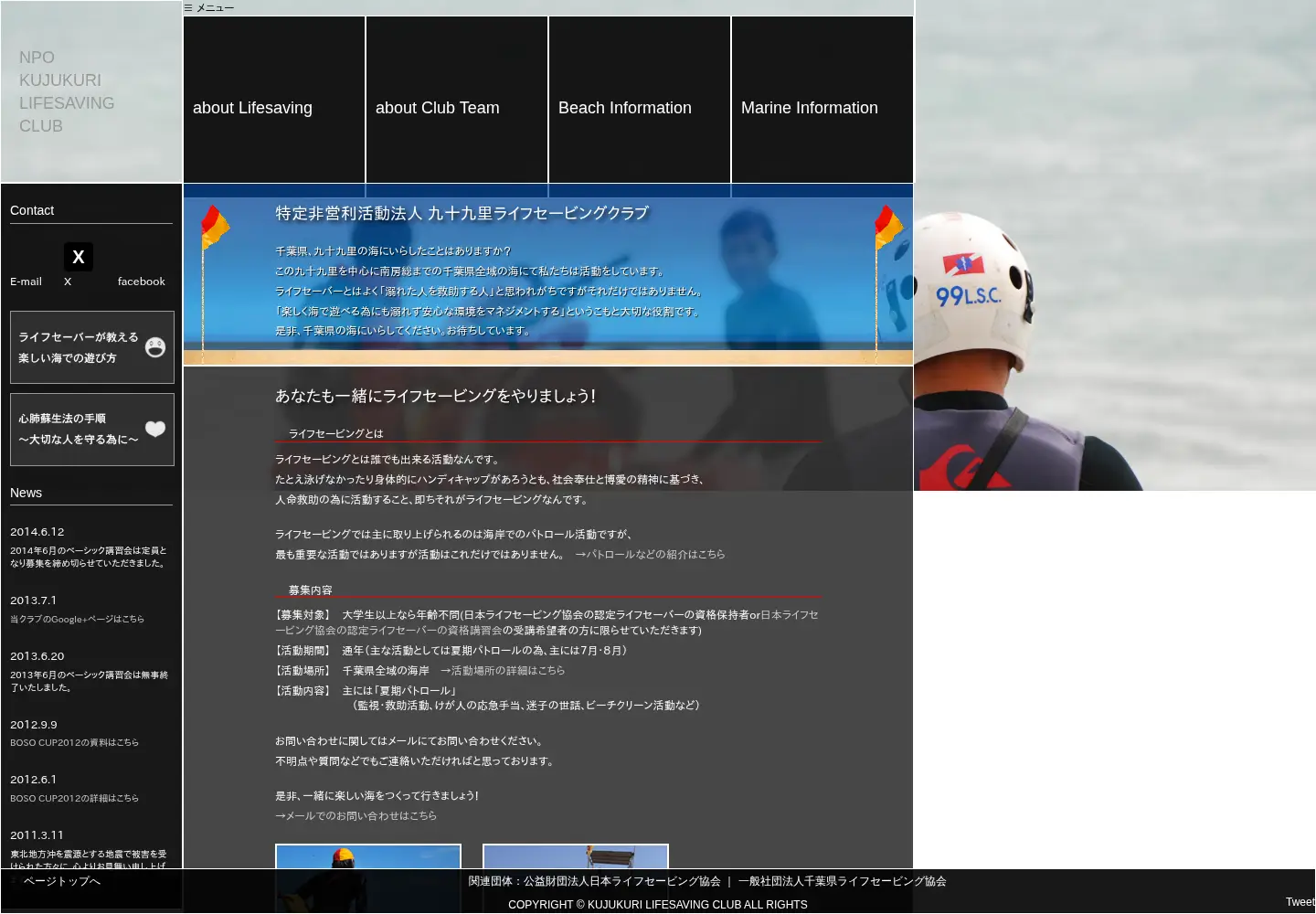Click the あなたも一緒にライフセービングをやりましょう! heading
Screen dimensions: 1316x914
436,396
